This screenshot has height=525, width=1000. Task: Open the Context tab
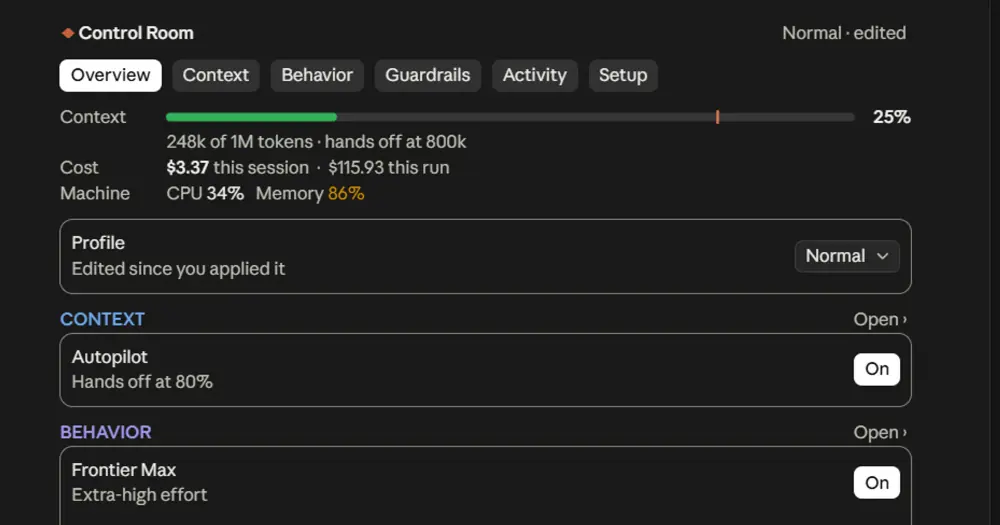[216, 75]
